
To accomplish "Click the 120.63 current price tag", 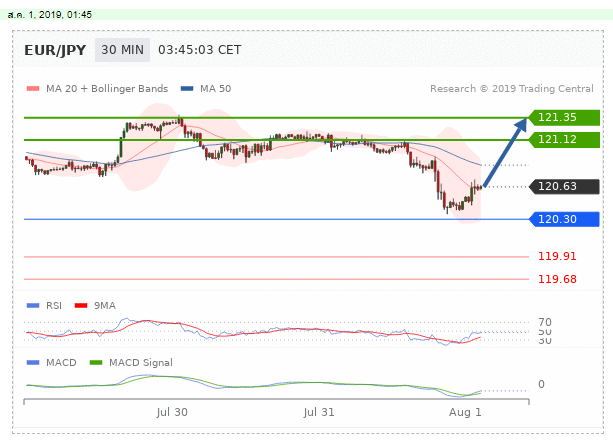I will click(x=564, y=186).
